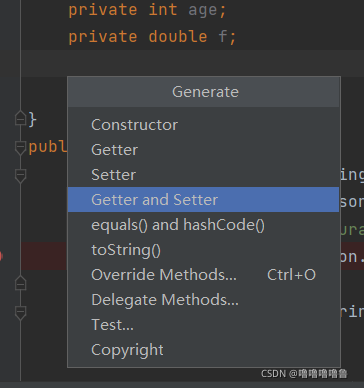Click the Generate popup title header
Viewport: 364px width, 388px height.
point(204,92)
